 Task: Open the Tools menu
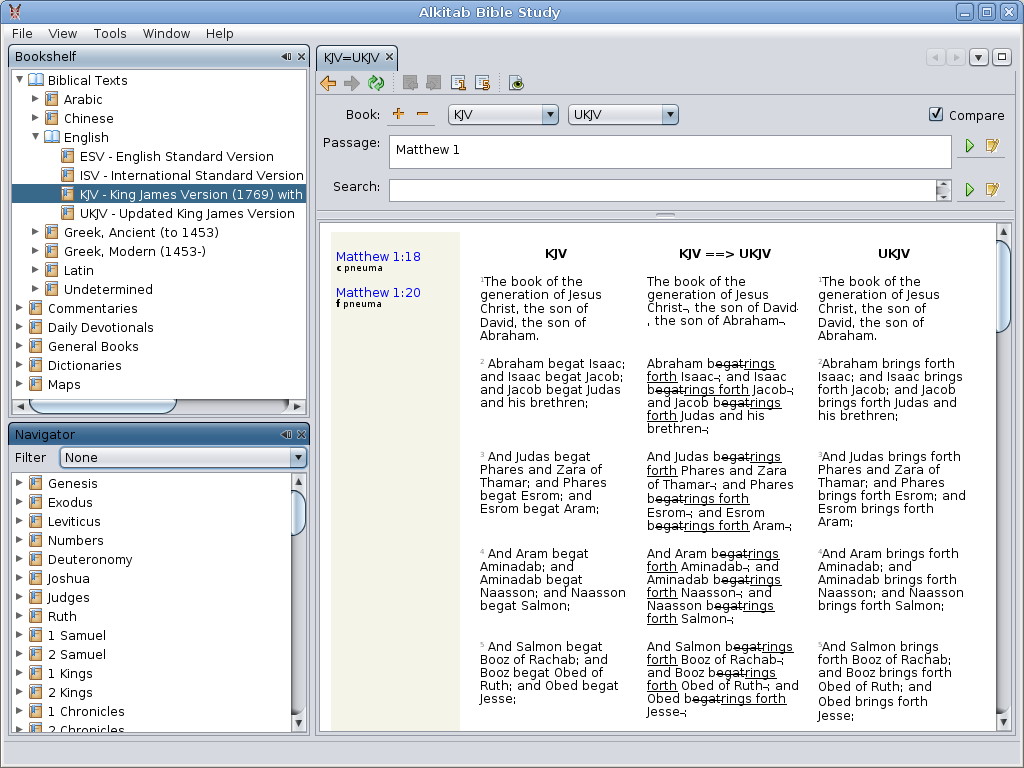pos(110,33)
